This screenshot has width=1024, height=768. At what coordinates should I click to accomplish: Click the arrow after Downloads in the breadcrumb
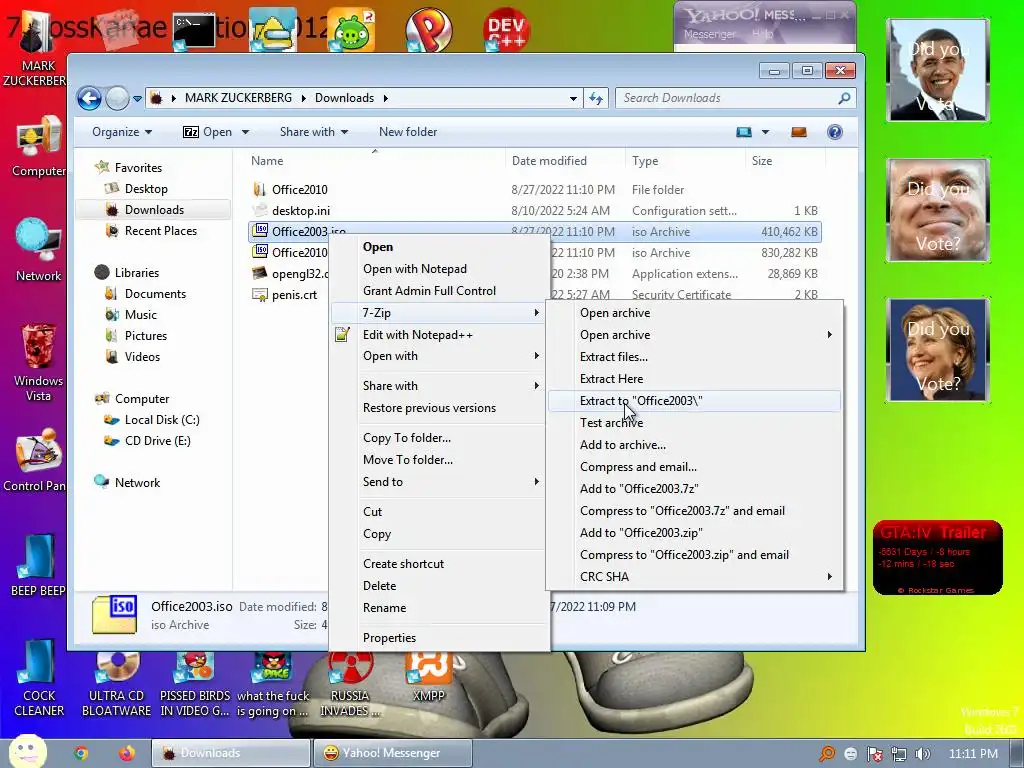(385, 98)
